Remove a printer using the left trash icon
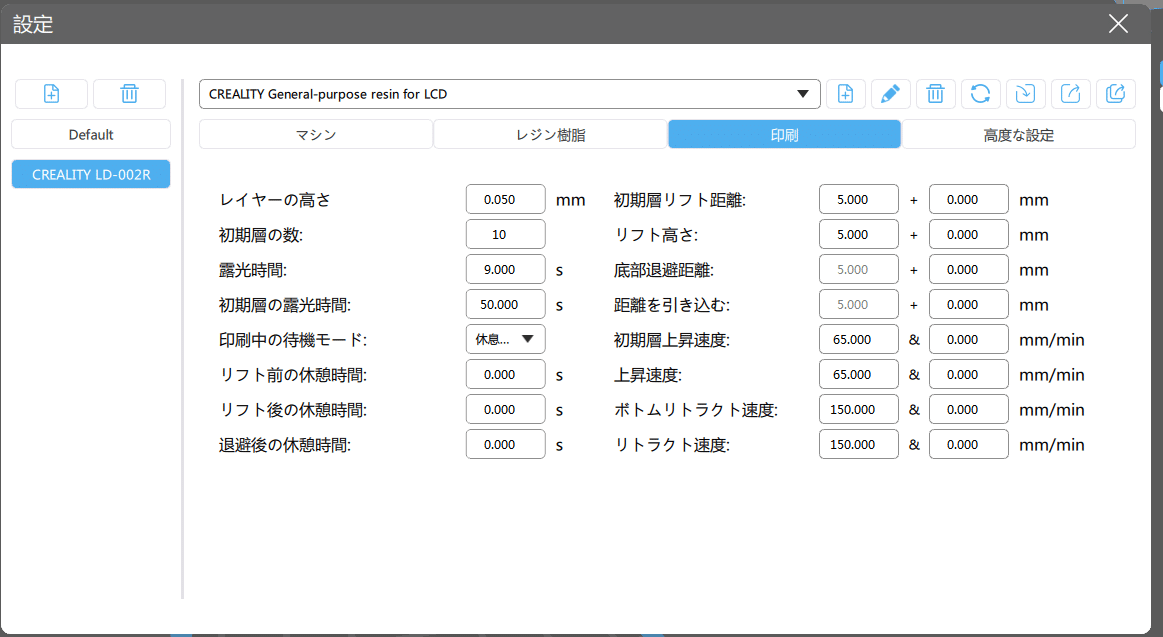This screenshot has width=1163, height=637. 129,93
